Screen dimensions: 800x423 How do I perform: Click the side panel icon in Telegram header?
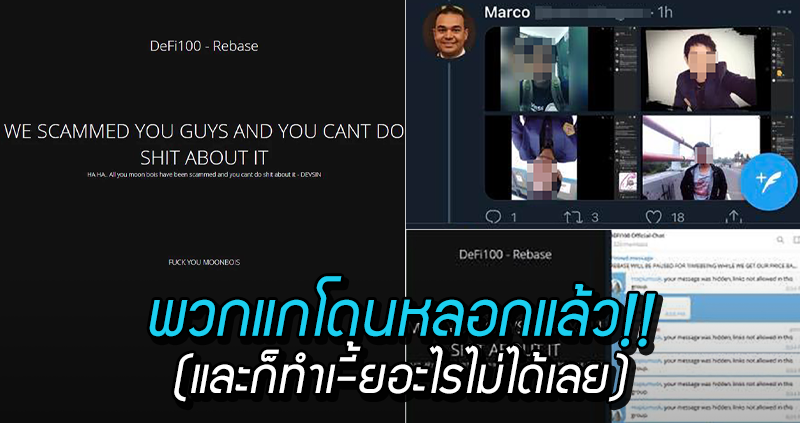796,239
